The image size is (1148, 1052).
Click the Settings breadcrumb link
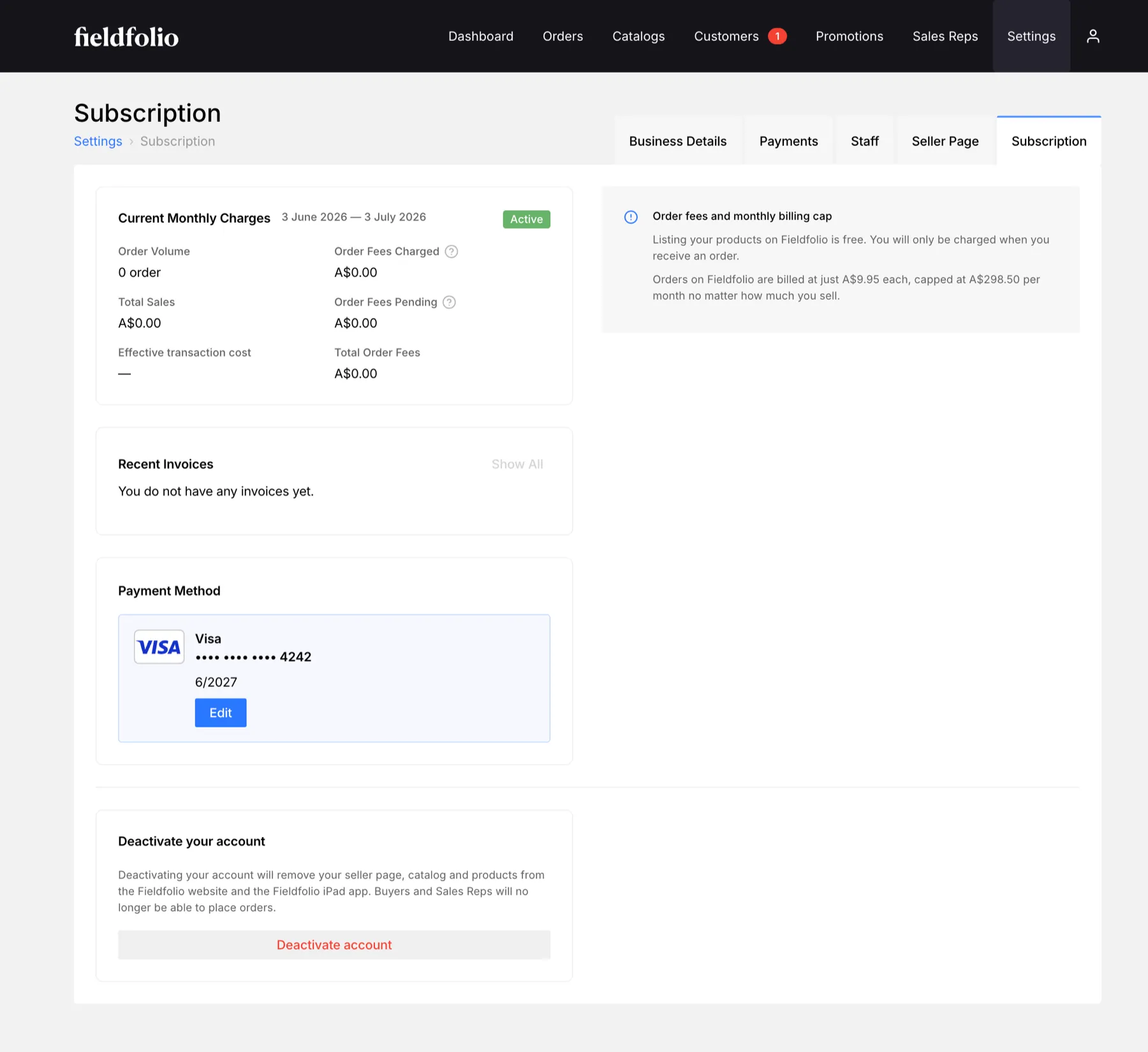coord(98,142)
